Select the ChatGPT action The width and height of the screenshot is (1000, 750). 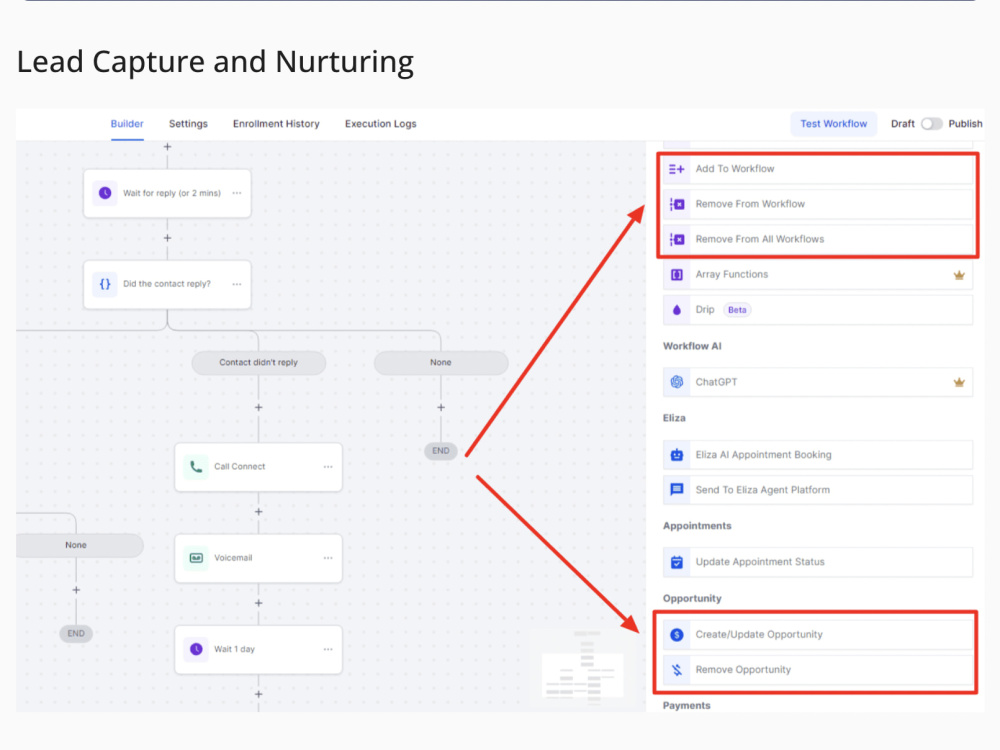click(x=818, y=382)
